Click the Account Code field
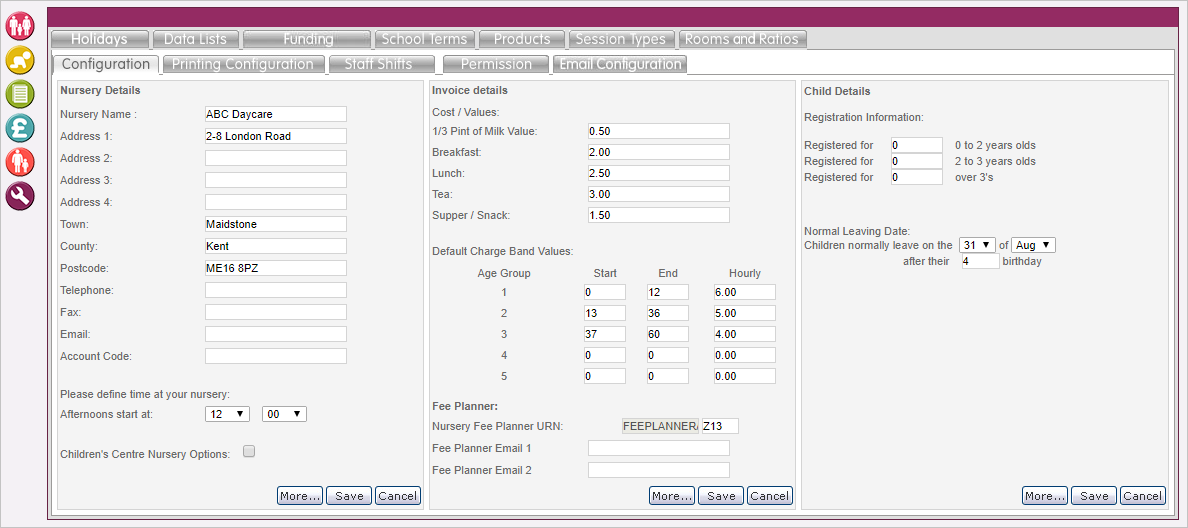The height and width of the screenshot is (528, 1188). [276, 356]
